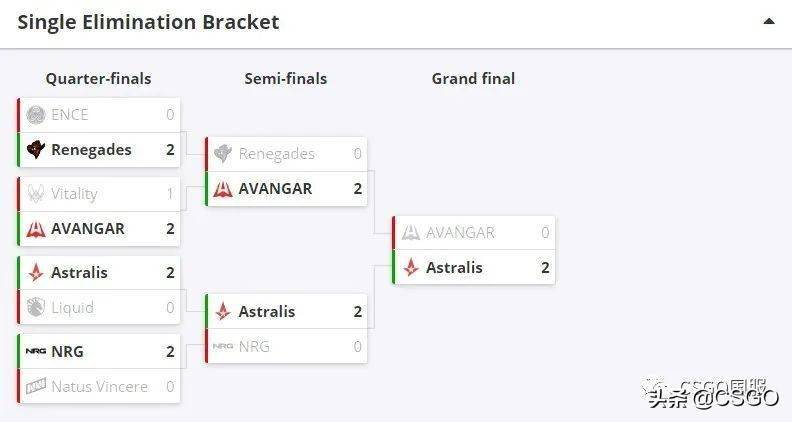Select Astralis Grand final score of 2
Screen dimensions: 792x422
(x=545, y=267)
